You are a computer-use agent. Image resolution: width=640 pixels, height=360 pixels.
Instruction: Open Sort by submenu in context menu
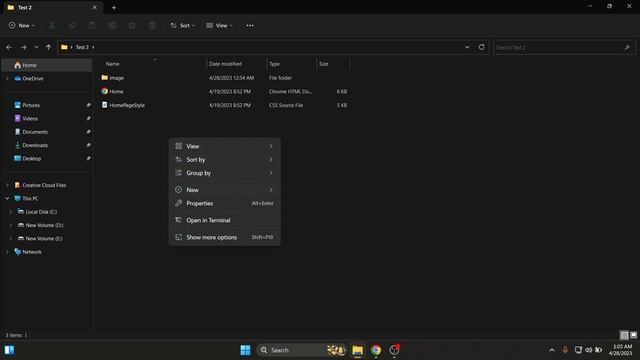click(x=224, y=160)
